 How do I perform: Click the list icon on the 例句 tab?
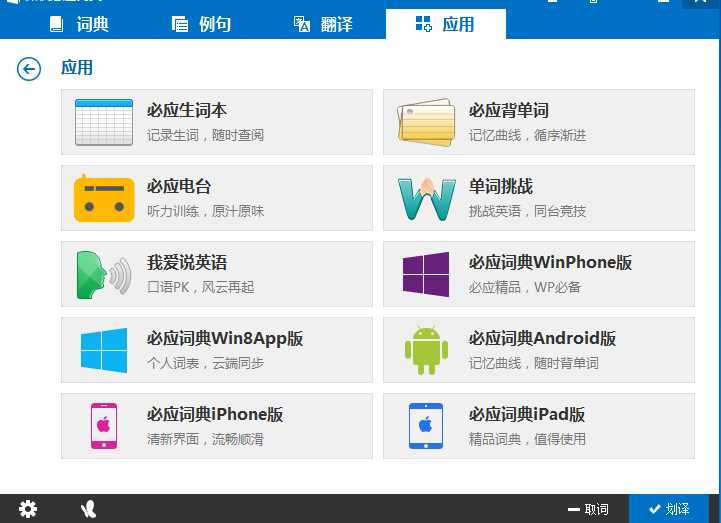(x=180, y=24)
